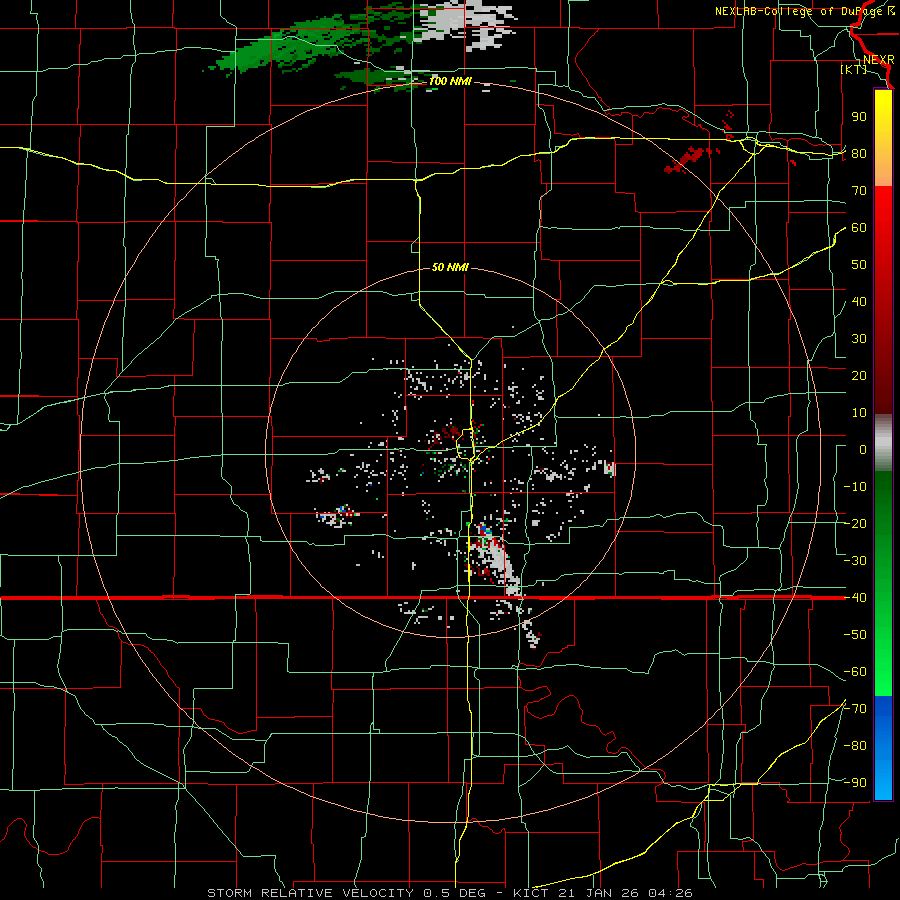Select the -40 value on velocity scale

tap(855, 598)
